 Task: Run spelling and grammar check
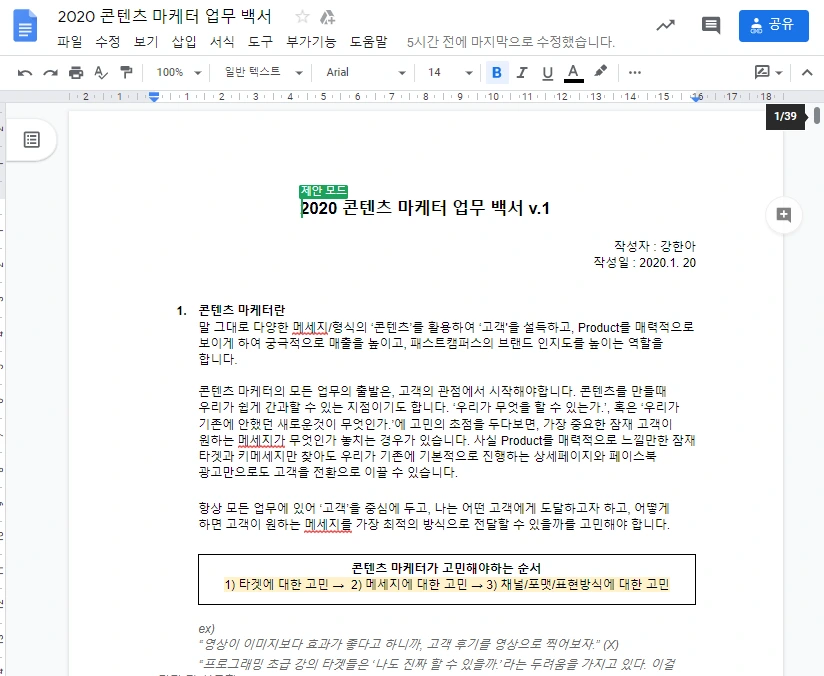[x=101, y=73]
